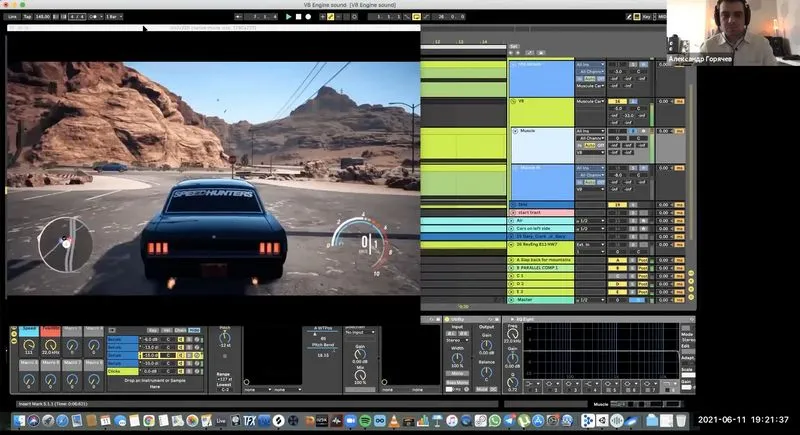Viewport: 800px width, 435px height.
Task: Open the Muscule Car output dropdown on V8
Action: [x=590, y=101]
